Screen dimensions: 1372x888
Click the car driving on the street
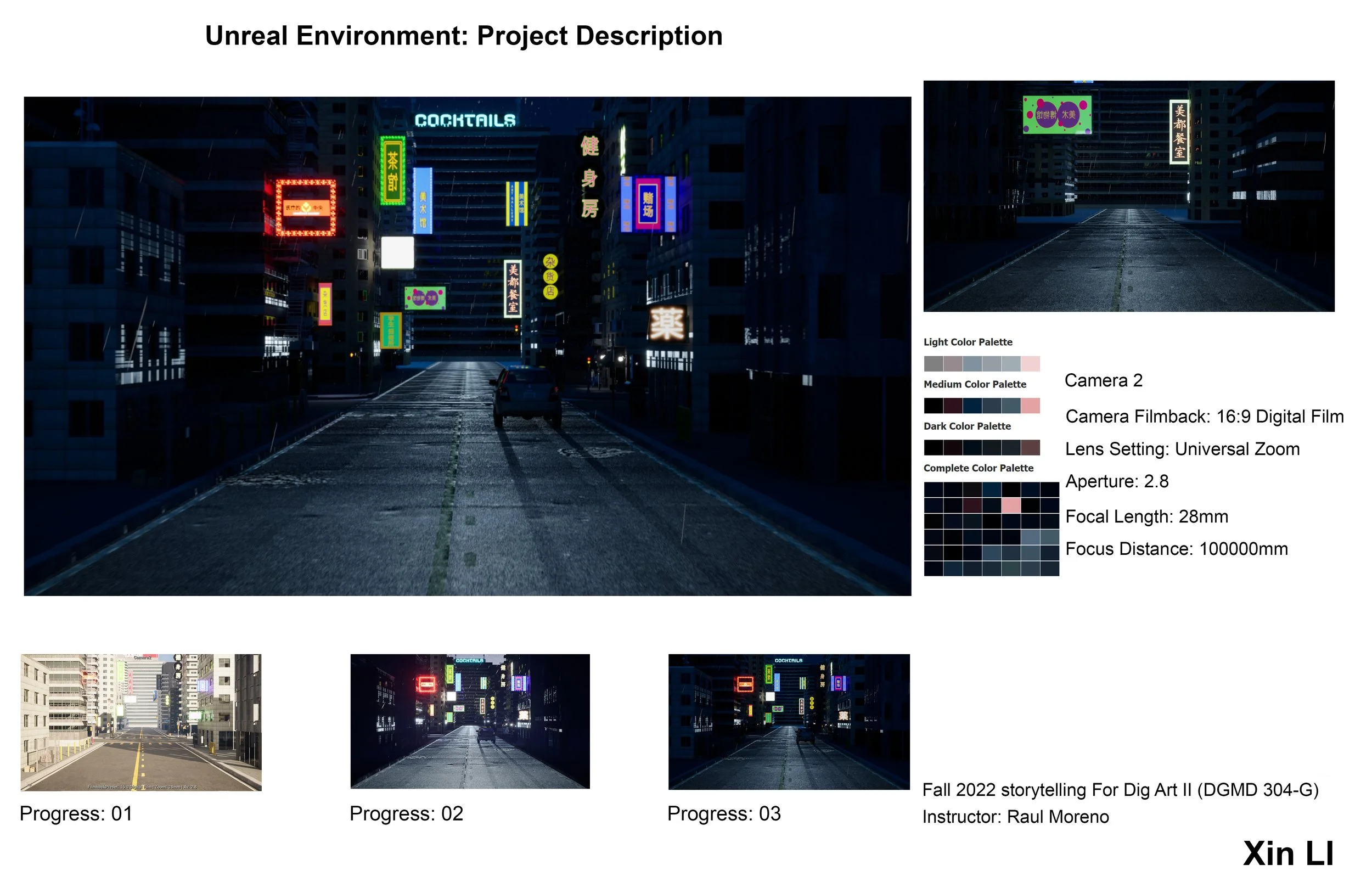point(526,397)
